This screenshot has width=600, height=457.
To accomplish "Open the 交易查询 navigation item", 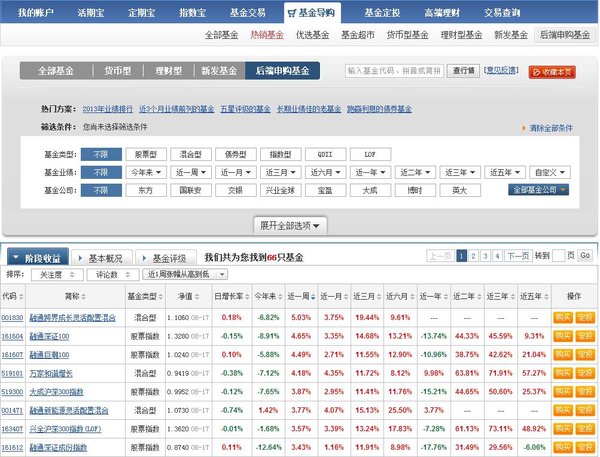I will pyautogui.click(x=502, y=13).
